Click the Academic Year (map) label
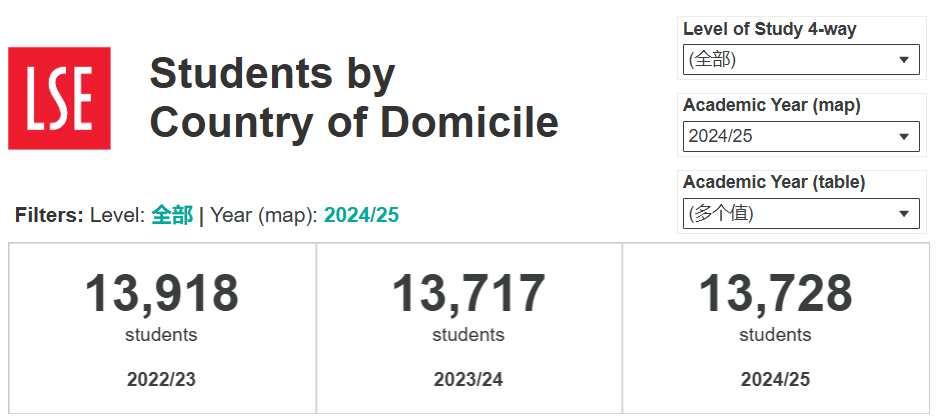940x416 pixels. tap(771, 105)
